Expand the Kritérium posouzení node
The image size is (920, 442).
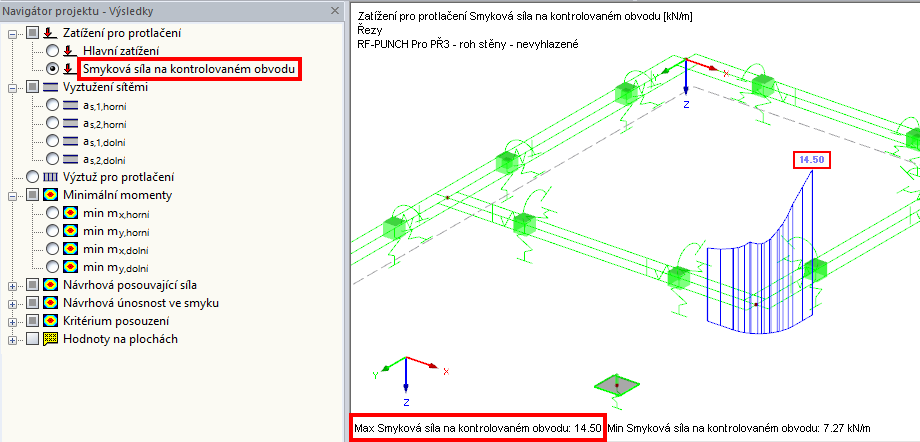[13, 322]
